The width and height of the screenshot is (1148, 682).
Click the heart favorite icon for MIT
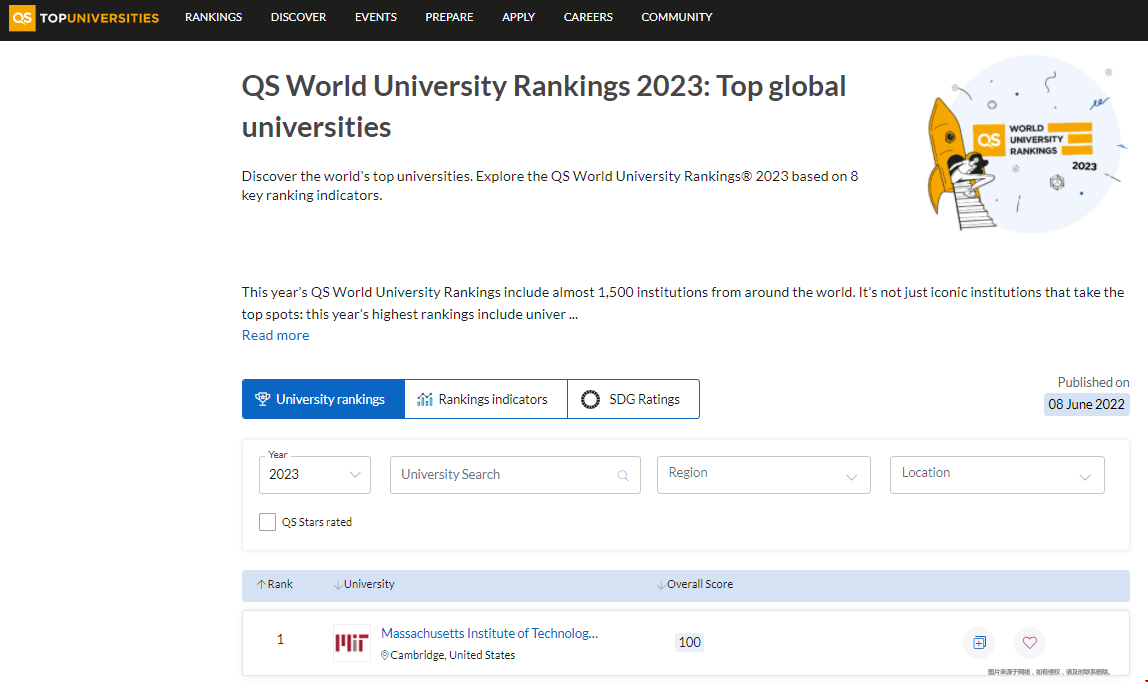coord(1029,642)
